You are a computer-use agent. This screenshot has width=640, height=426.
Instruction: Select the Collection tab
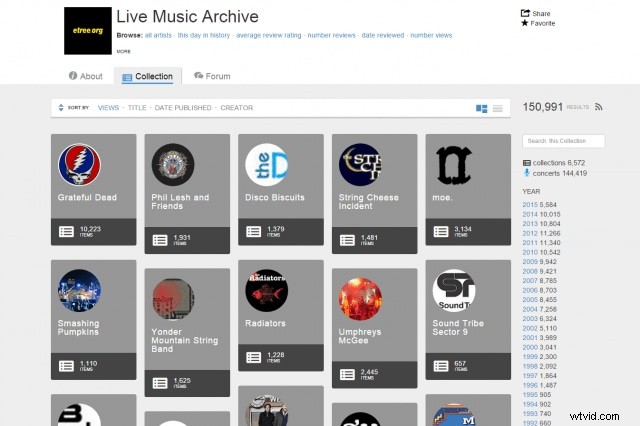pos(148,76)
